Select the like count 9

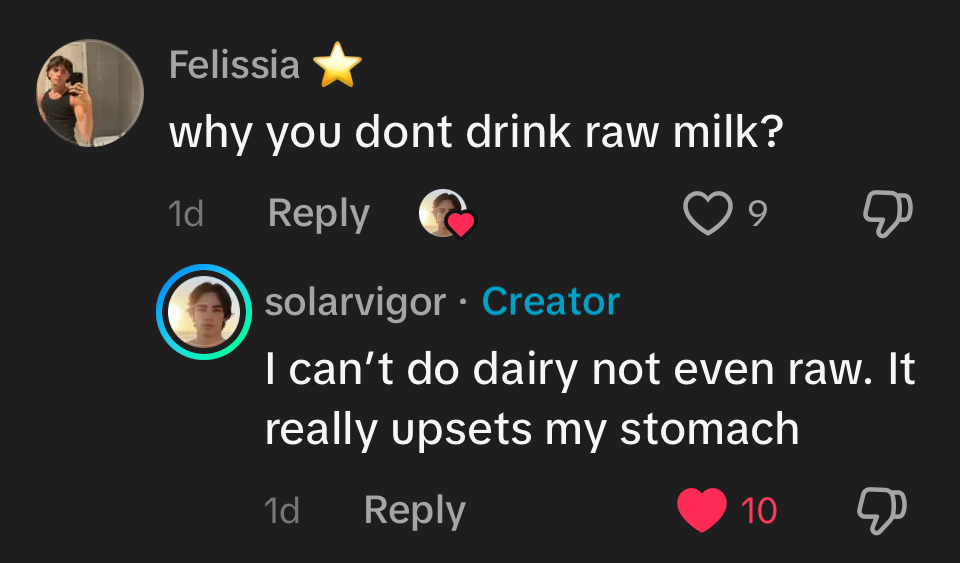(x=758, y=213)
